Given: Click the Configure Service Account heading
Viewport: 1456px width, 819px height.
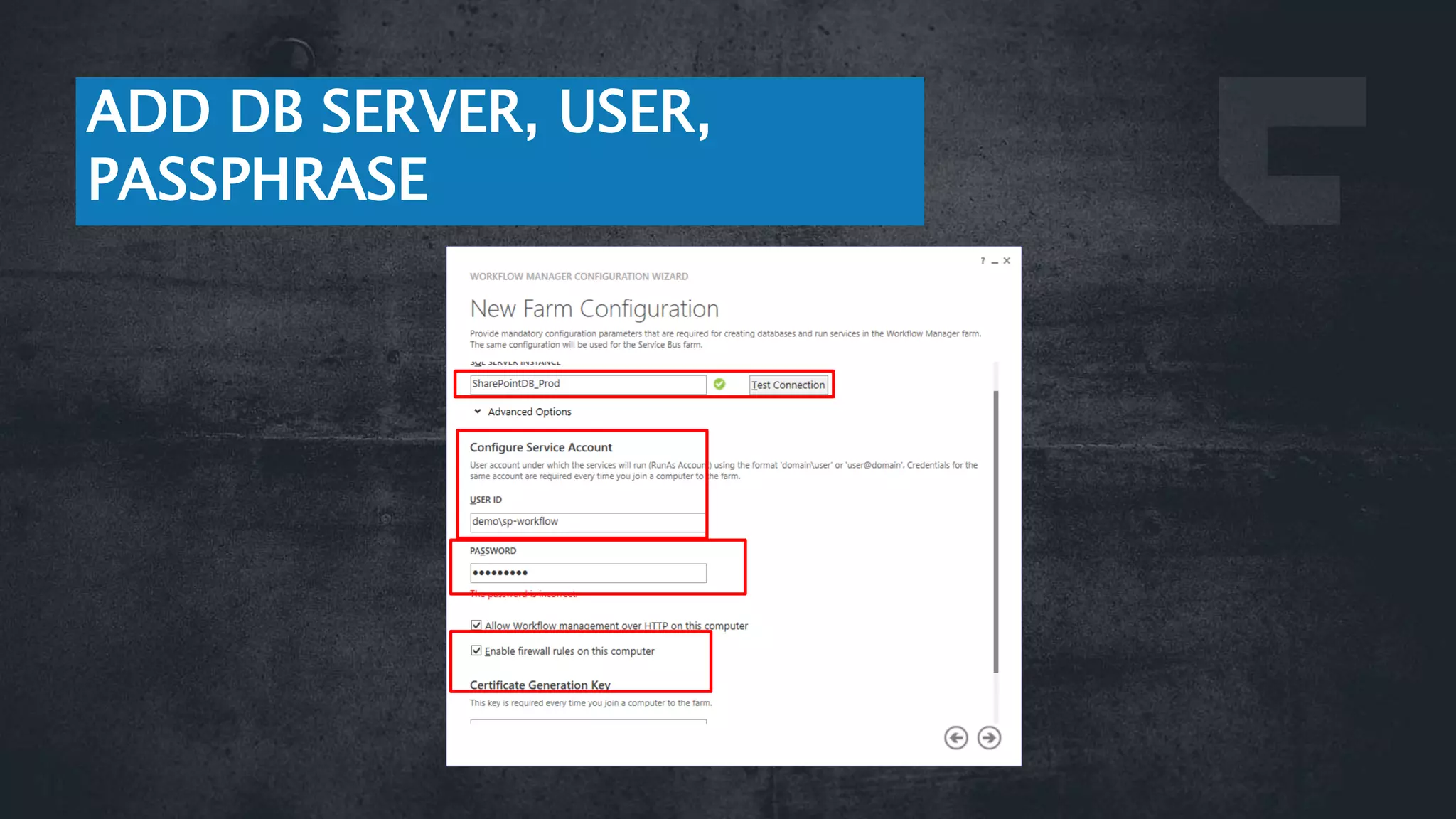Looking at the screenshot, I should click(x=540, y=447).
